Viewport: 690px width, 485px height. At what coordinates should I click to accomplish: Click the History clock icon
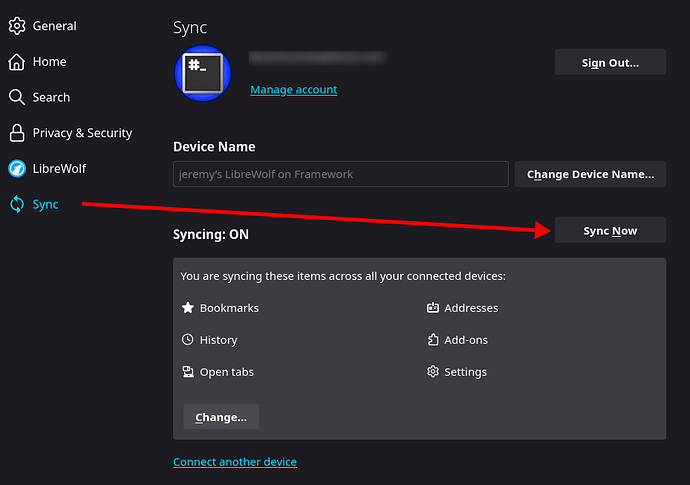[x=188, y=340]
